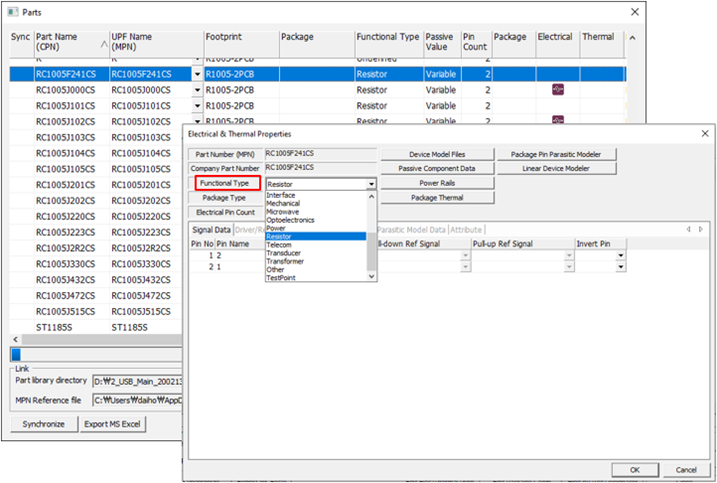Open the Functional Type combo box

click(x=371, y=184)
